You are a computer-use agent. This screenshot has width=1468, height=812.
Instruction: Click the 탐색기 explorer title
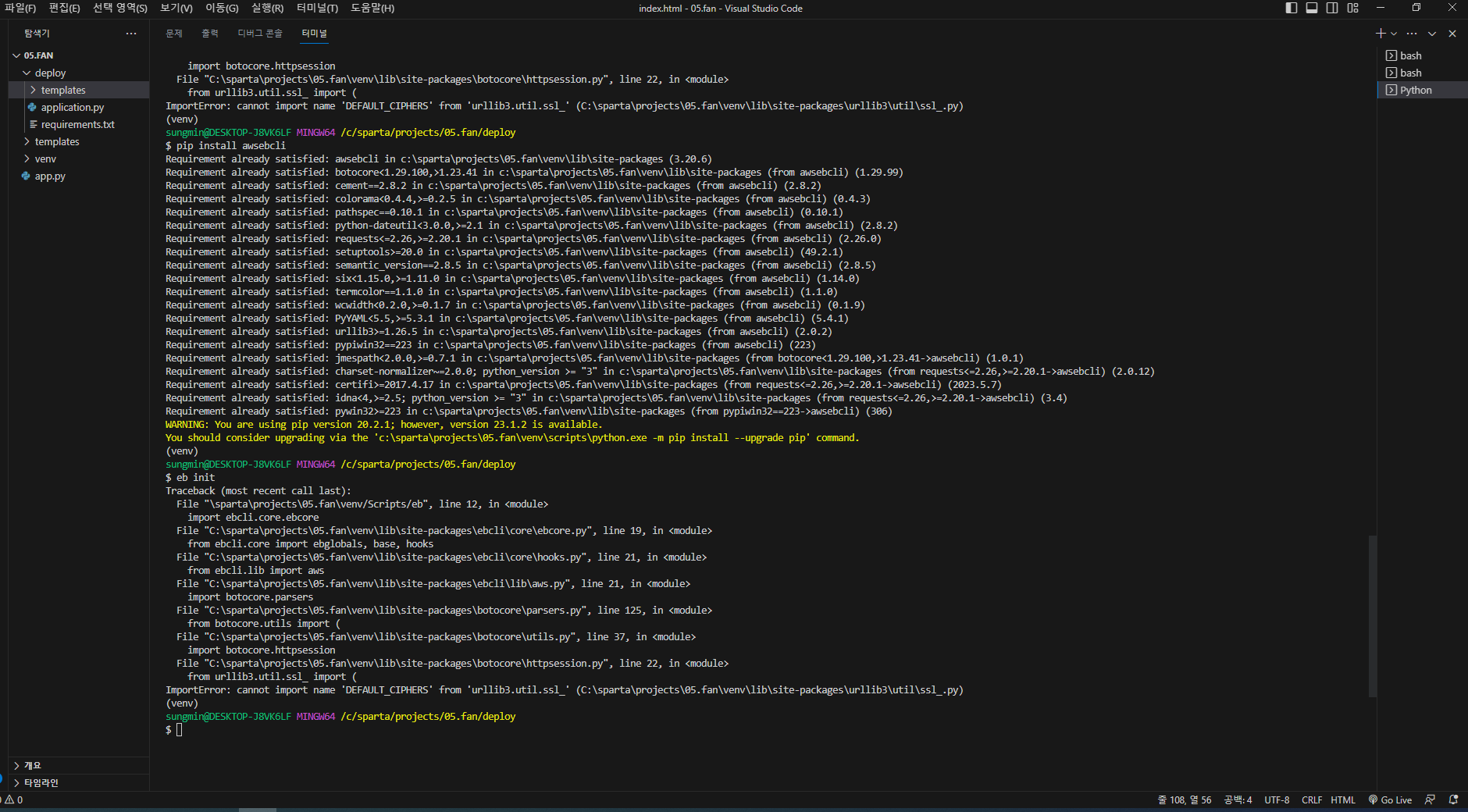(37, 34)
